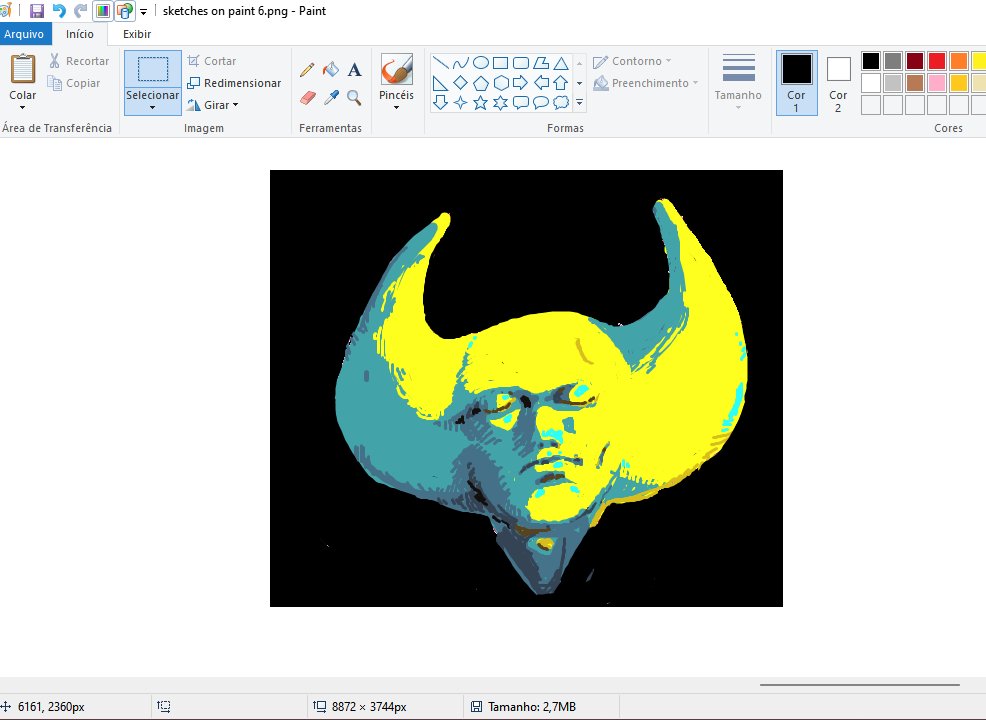Activate the Cor 1 foreground color
The width and height of the screenshot is (986, 720).
[x=797, y=83]
